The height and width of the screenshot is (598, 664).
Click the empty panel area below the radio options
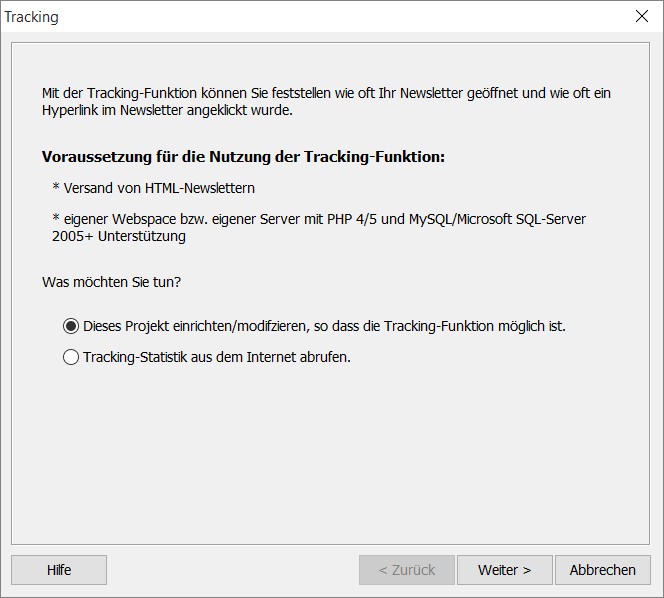tap(330, 453)
